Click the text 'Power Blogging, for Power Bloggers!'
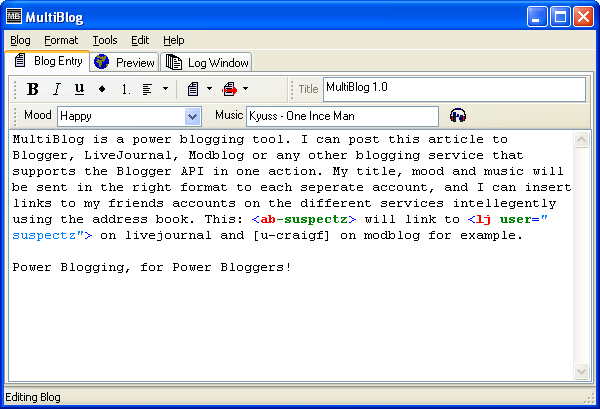 (152, 267)
